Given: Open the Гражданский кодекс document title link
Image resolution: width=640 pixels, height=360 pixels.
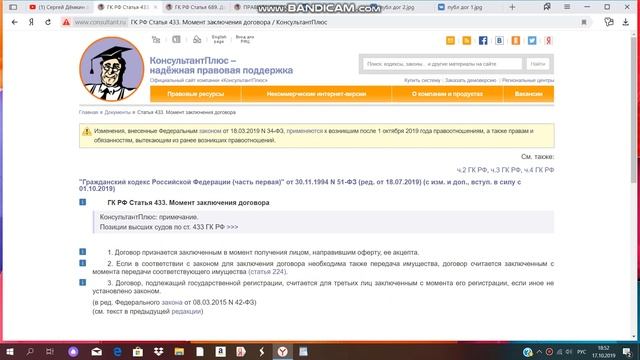Looking at the screenshot, I should (x=300, y=185).
